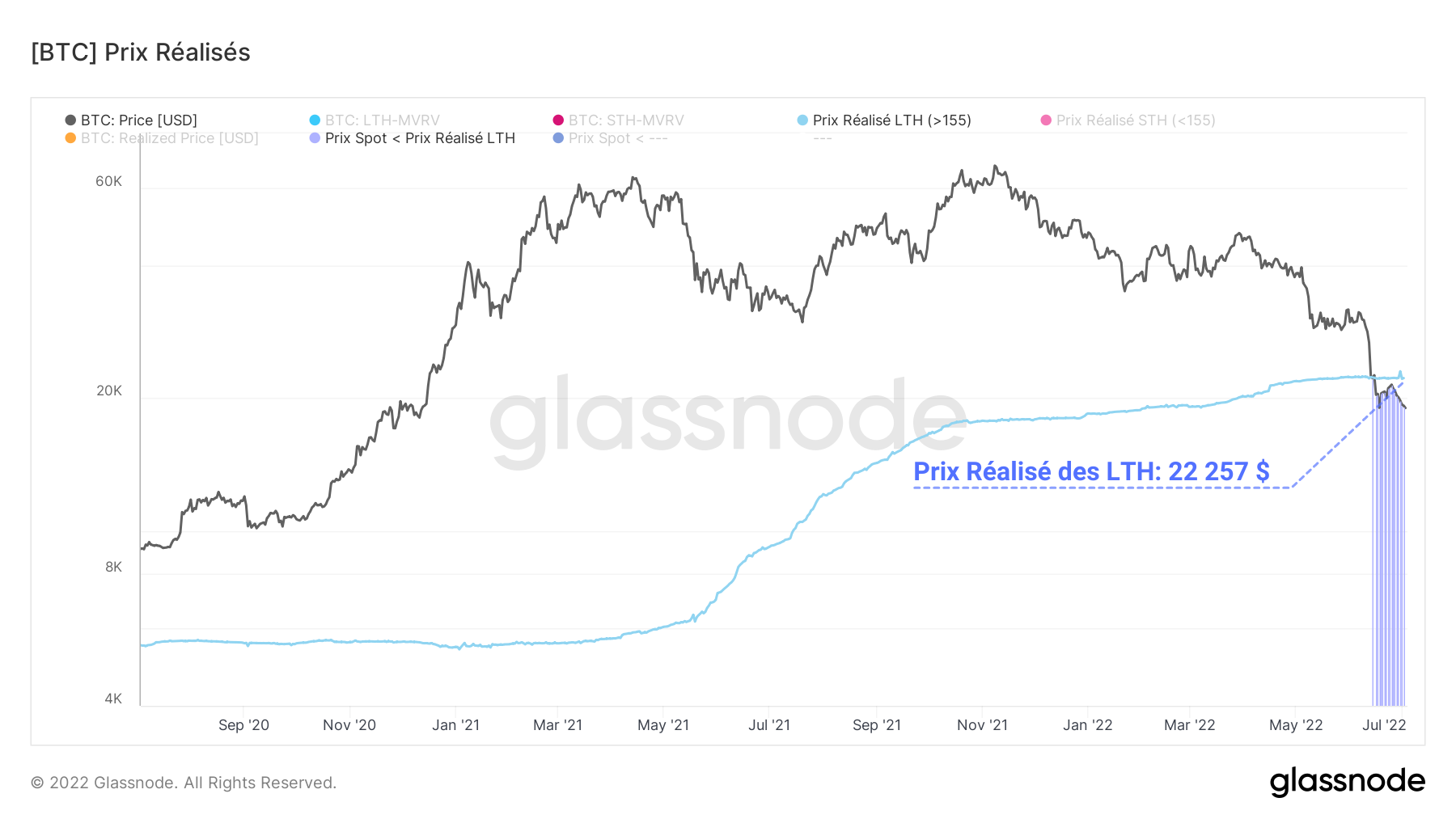This screenshot has height=819, width=1456.
Task: Click the Glassnode copyright text at bottom left
Action: coord(184,783)
